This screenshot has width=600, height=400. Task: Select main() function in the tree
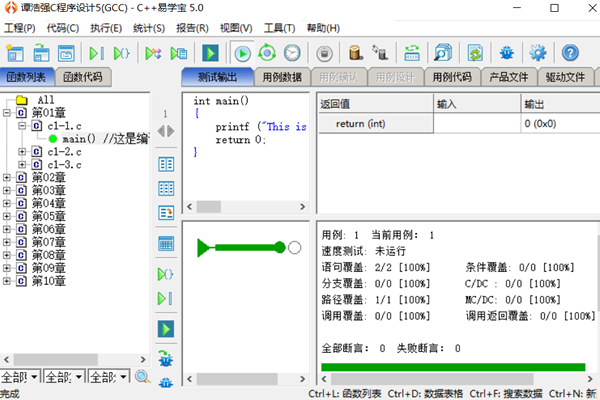coord(99,139)
